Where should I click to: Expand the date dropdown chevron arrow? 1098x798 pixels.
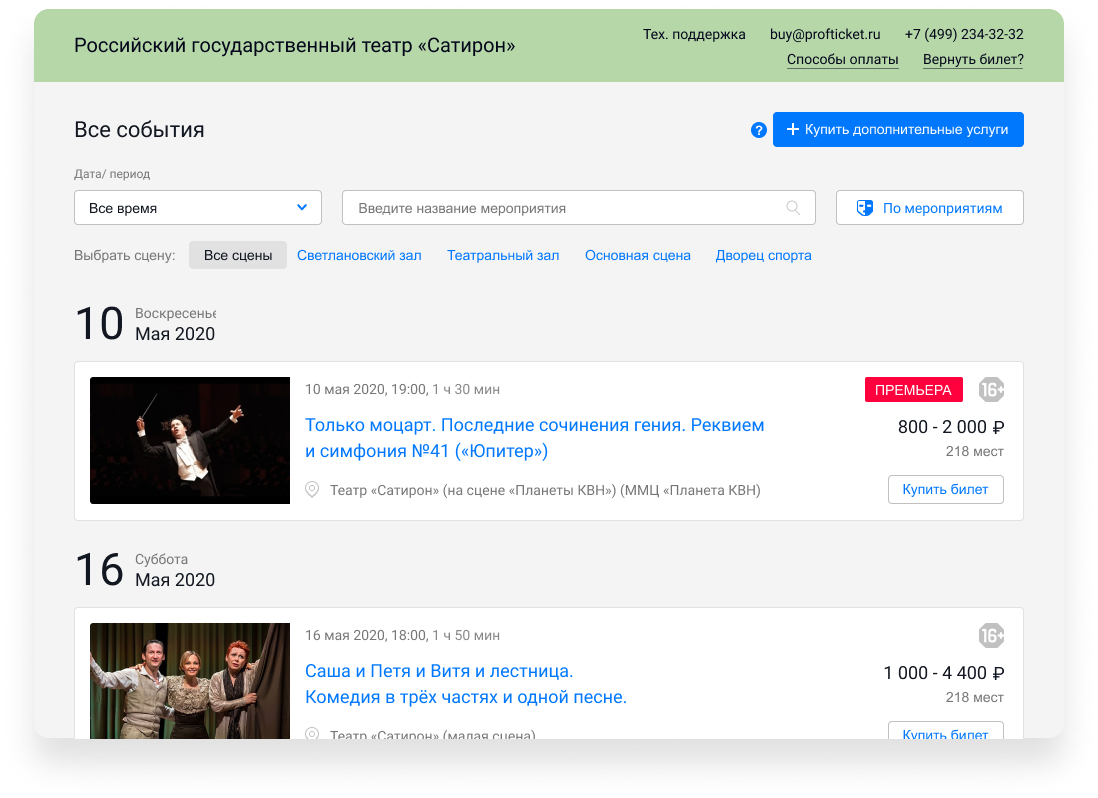302,207
